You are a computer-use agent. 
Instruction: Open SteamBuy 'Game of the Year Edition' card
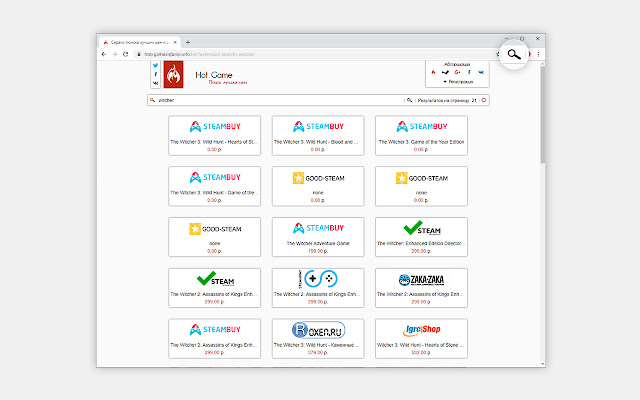[x=421, y=136]
